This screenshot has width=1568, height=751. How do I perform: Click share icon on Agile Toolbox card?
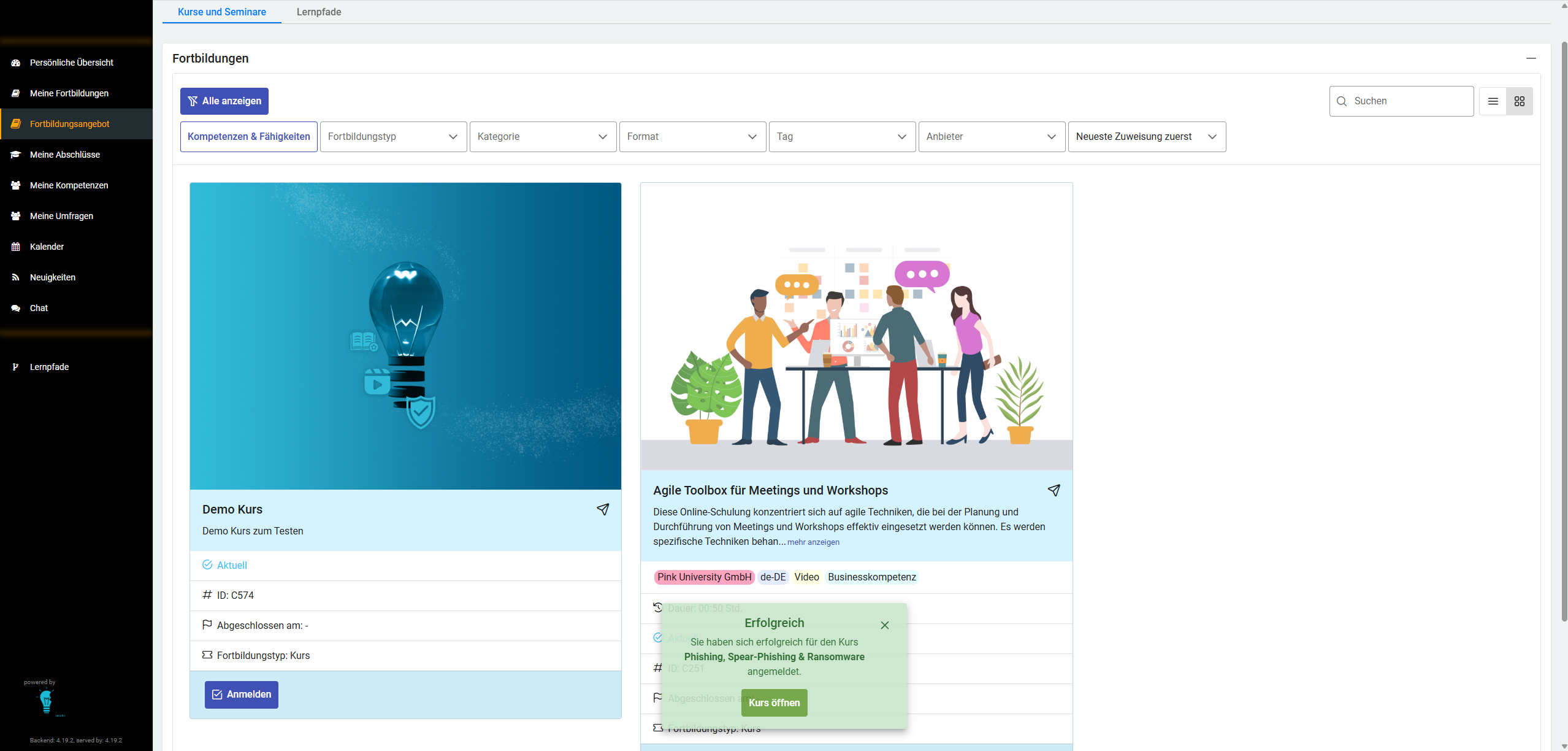tap(1054, 490)
